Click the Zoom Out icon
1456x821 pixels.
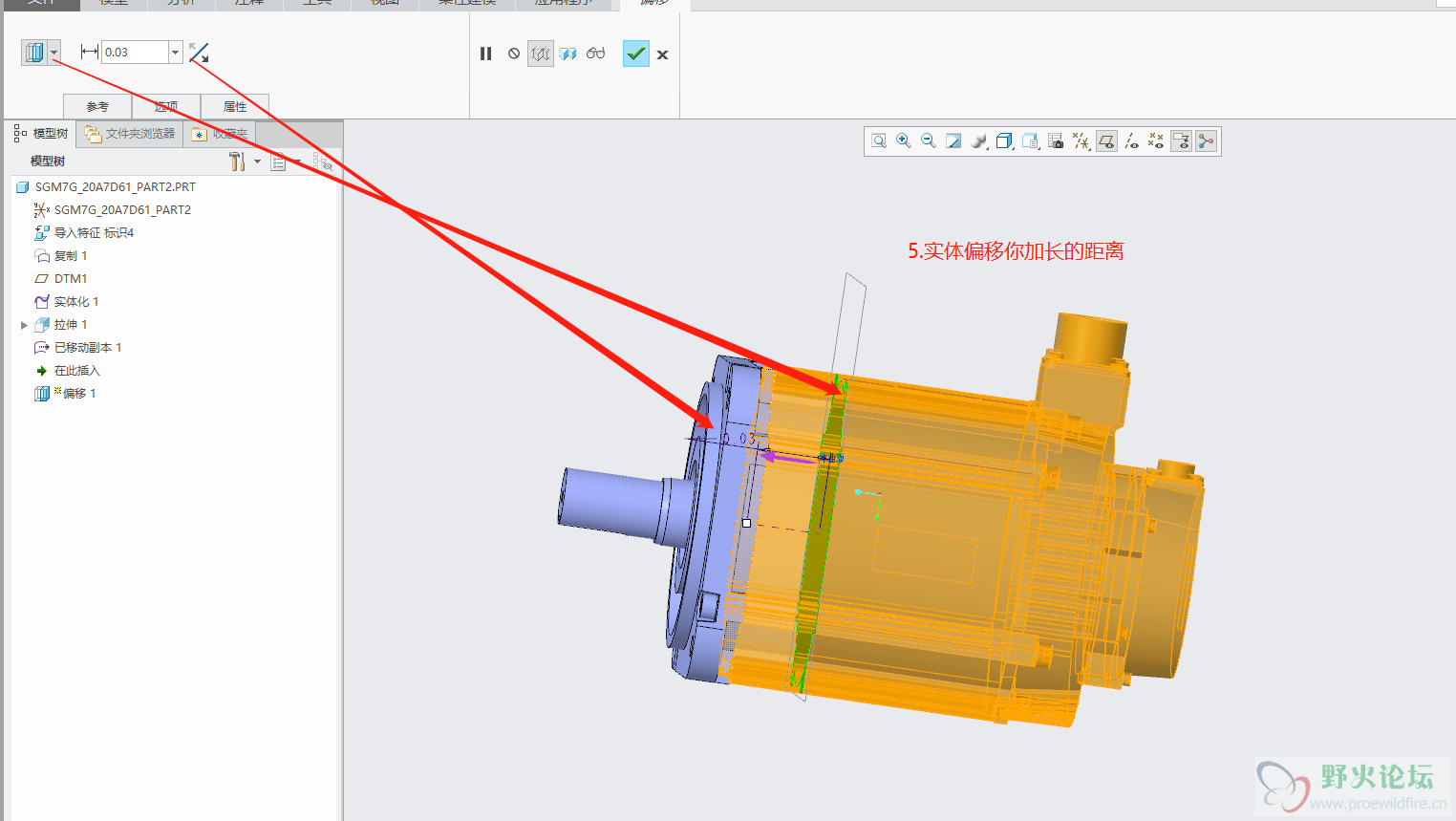pos(929,141)
